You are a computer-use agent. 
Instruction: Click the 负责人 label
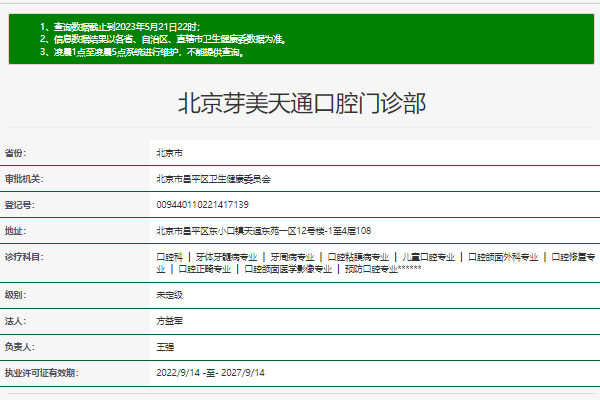[20, 347]
